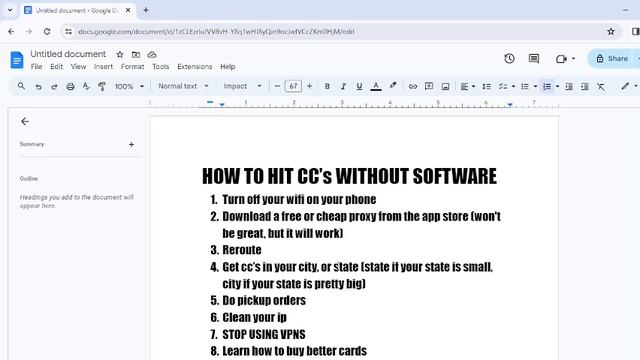The height and width of the screenshot is (360, 640).
Task: Toggle the numbered list
Action: pyautogui.click(x=547, y=87)
